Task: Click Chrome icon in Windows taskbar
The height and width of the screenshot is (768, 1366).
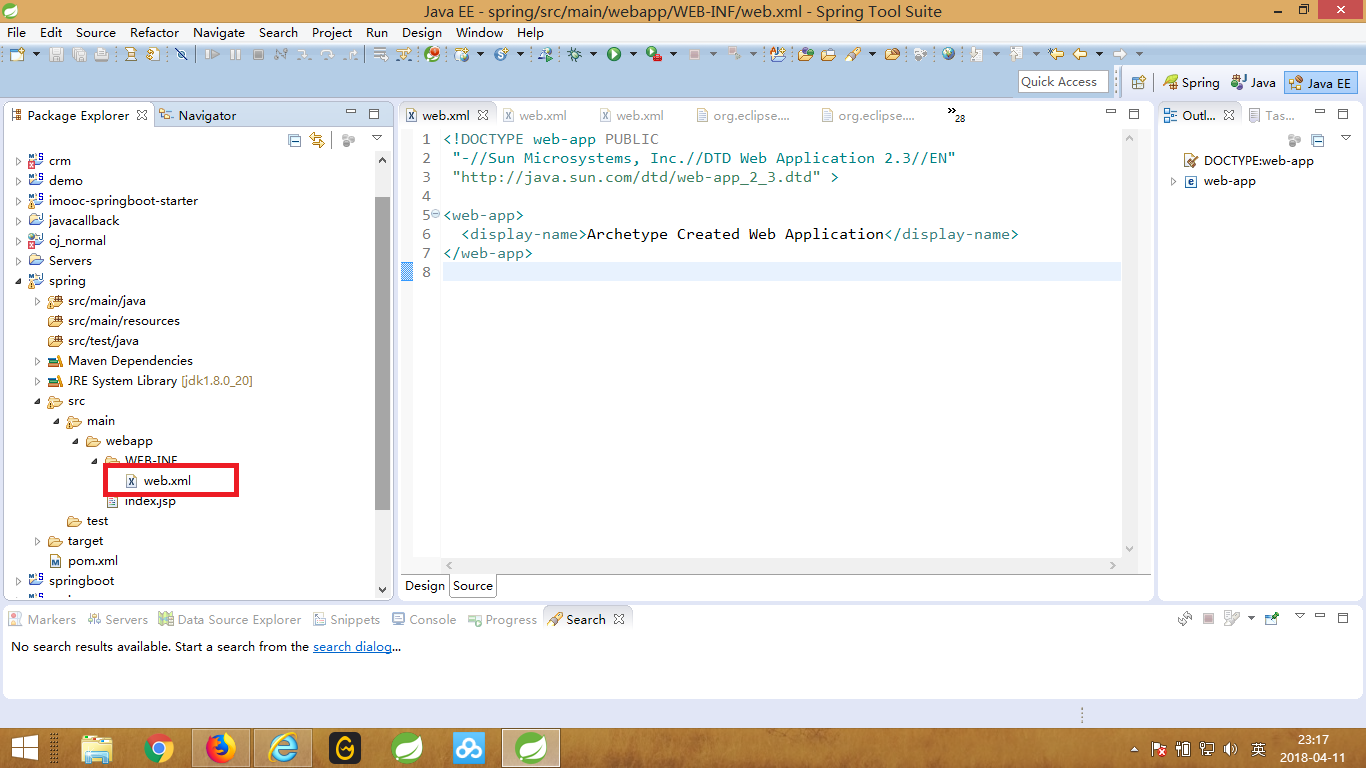Action: tap(158, 748)
